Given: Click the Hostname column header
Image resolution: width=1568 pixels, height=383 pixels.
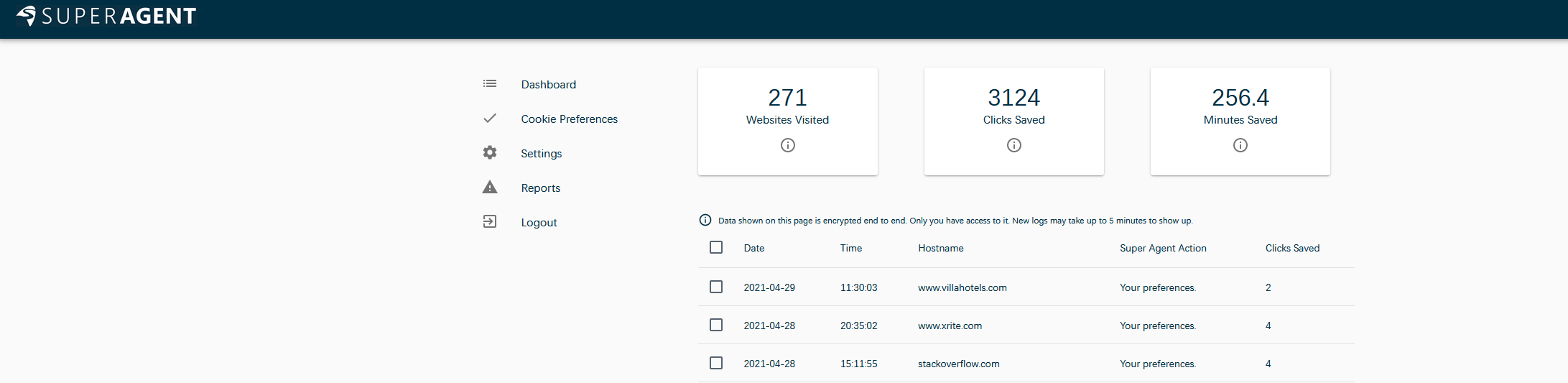Looking at the screenshot, I should (941, 248).
